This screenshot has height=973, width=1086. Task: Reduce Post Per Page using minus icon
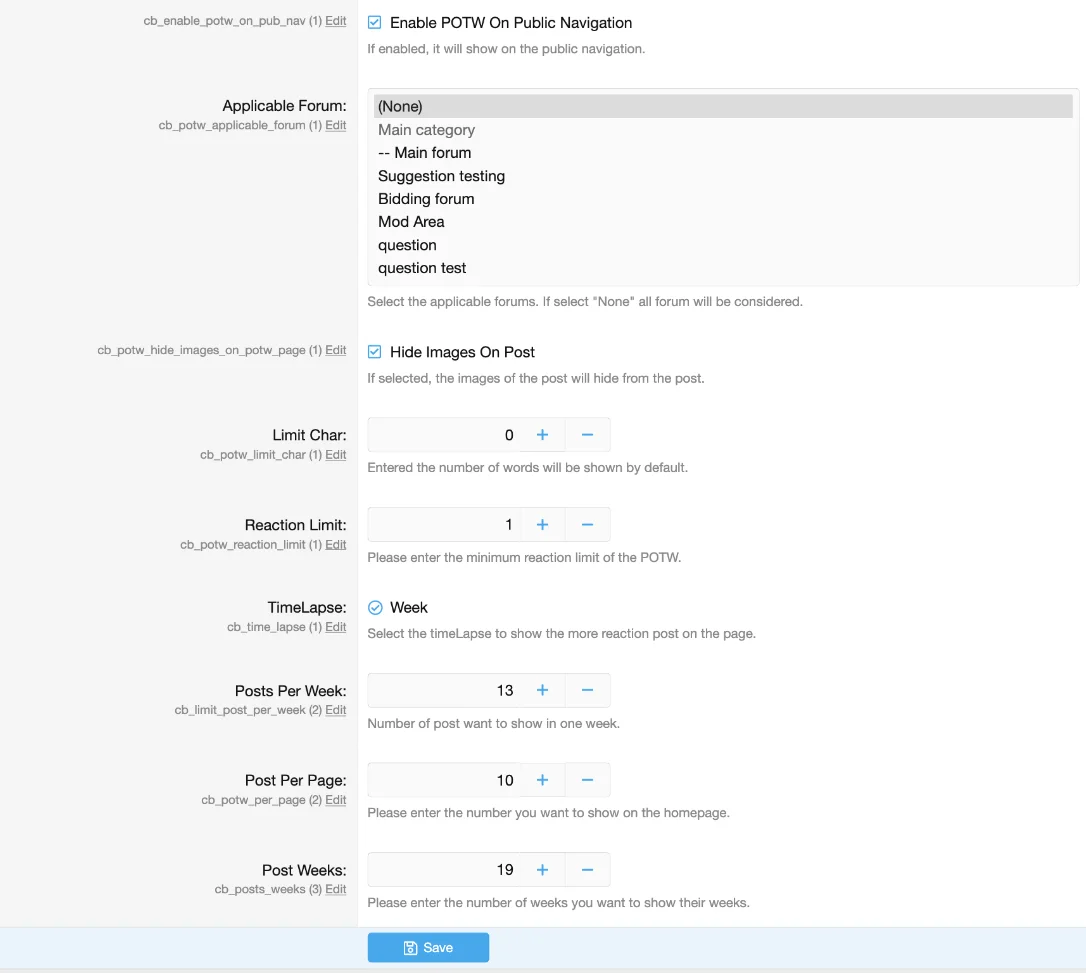tap(587, 780)
